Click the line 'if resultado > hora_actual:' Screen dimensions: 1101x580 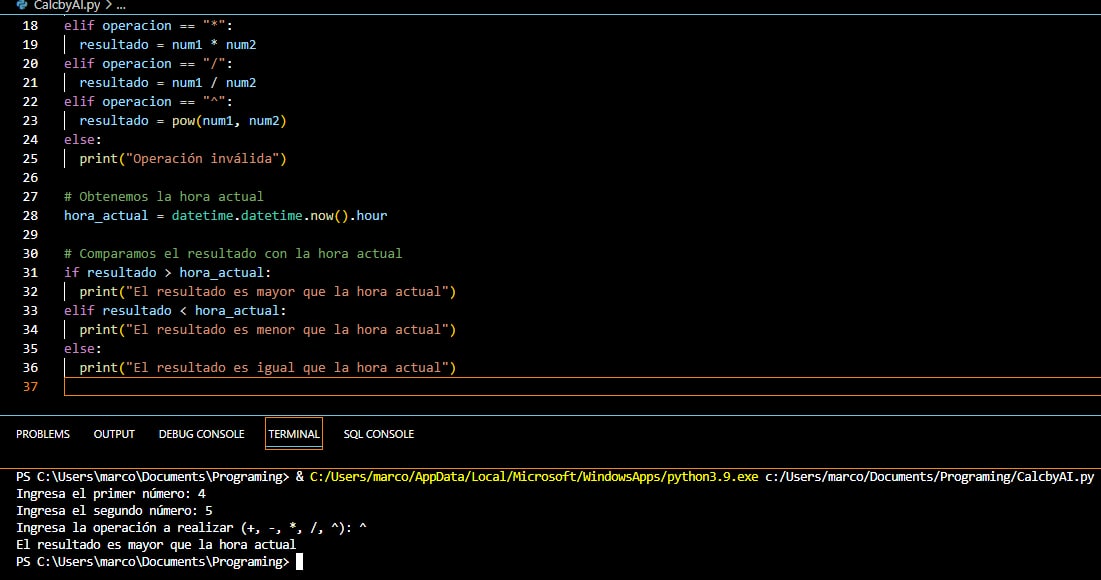coord(167,272)
